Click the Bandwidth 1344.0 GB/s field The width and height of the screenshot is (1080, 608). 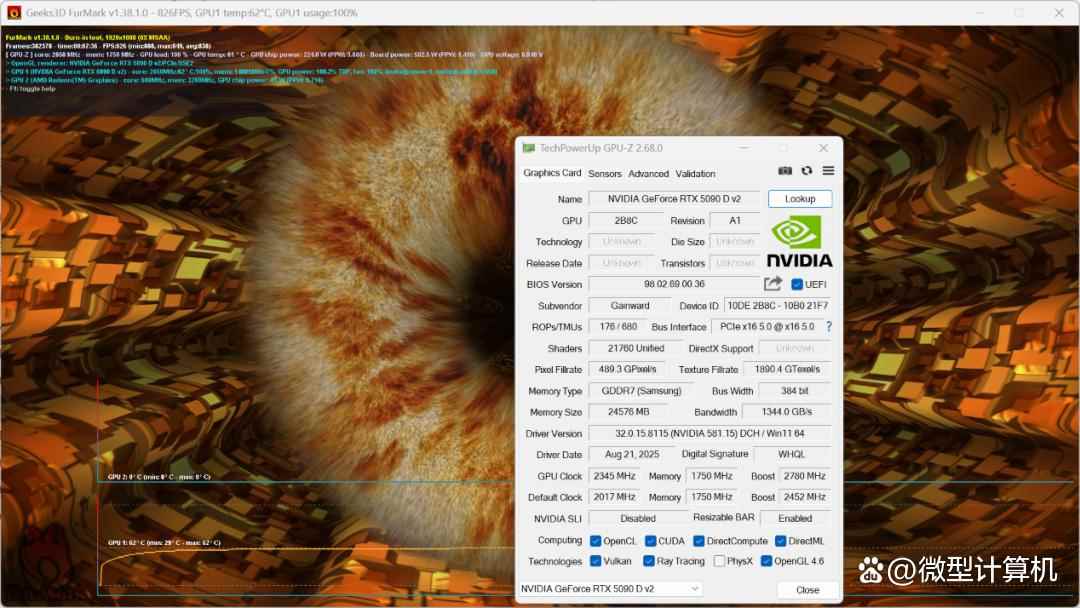[x=787, y=412]
